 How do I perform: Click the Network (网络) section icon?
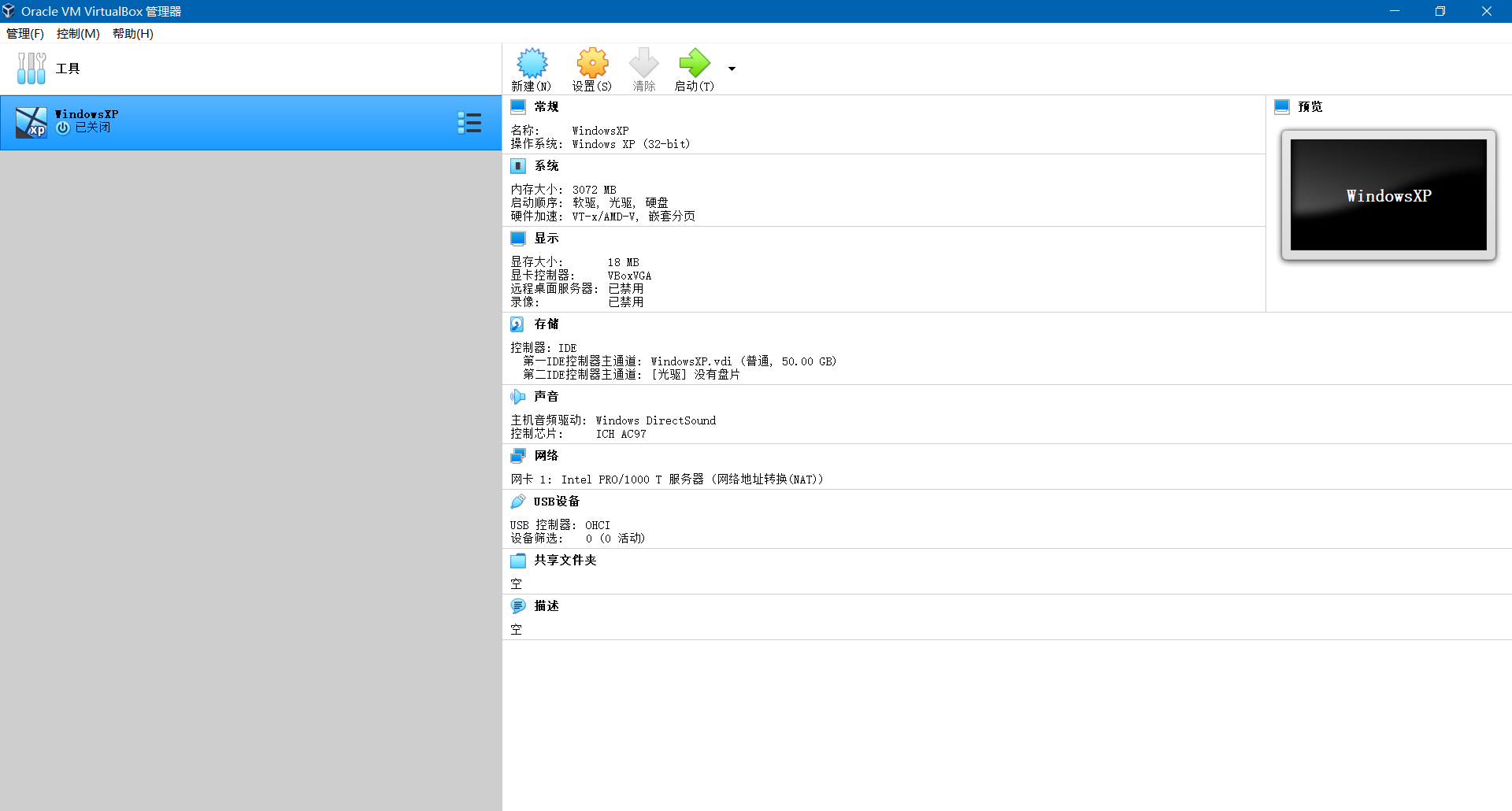click(518, 456)
